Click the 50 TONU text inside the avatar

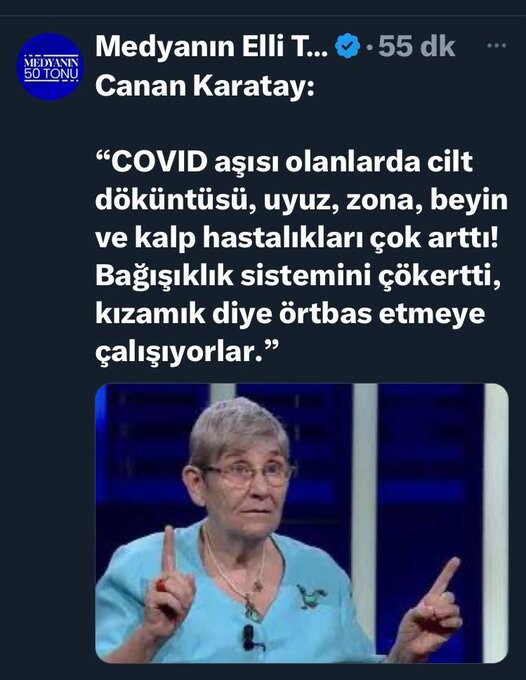point(51,75)
